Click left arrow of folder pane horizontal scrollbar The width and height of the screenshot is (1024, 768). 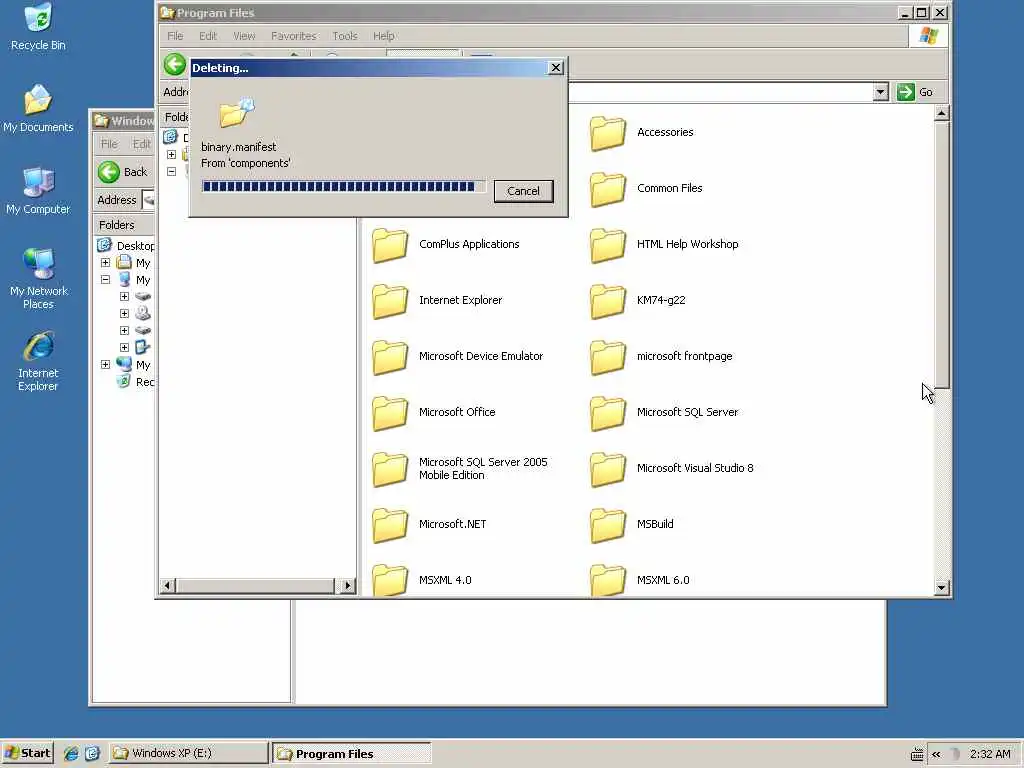pos(168,586)
